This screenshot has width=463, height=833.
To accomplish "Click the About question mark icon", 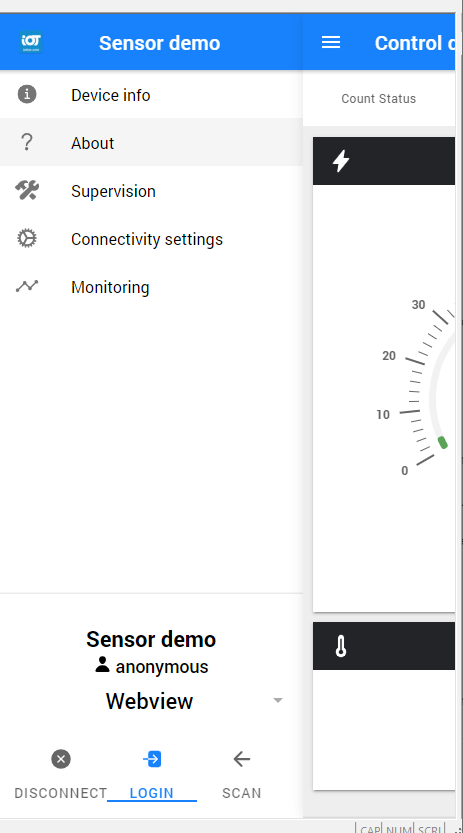I will point(27,142).
